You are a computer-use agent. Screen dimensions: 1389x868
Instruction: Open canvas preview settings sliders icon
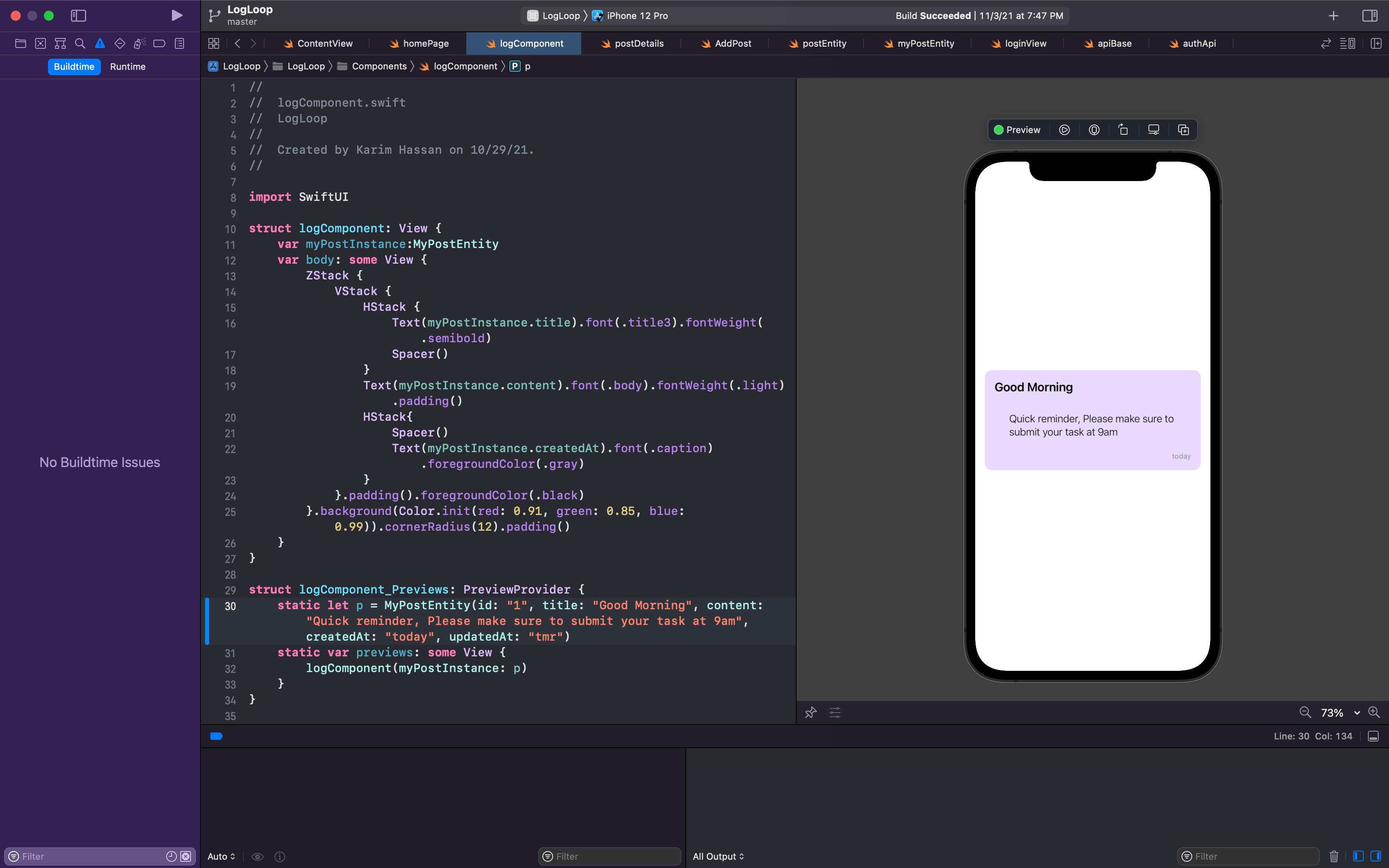pos(835,713)
